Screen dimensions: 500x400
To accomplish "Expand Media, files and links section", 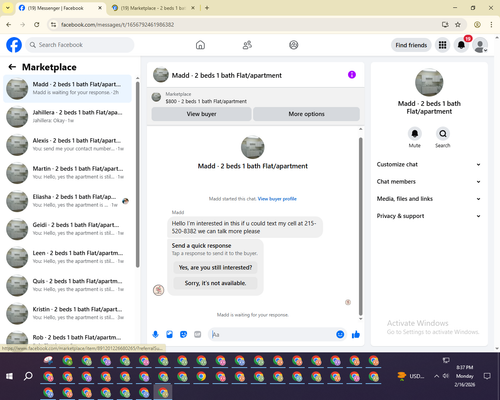I will 429,199.
